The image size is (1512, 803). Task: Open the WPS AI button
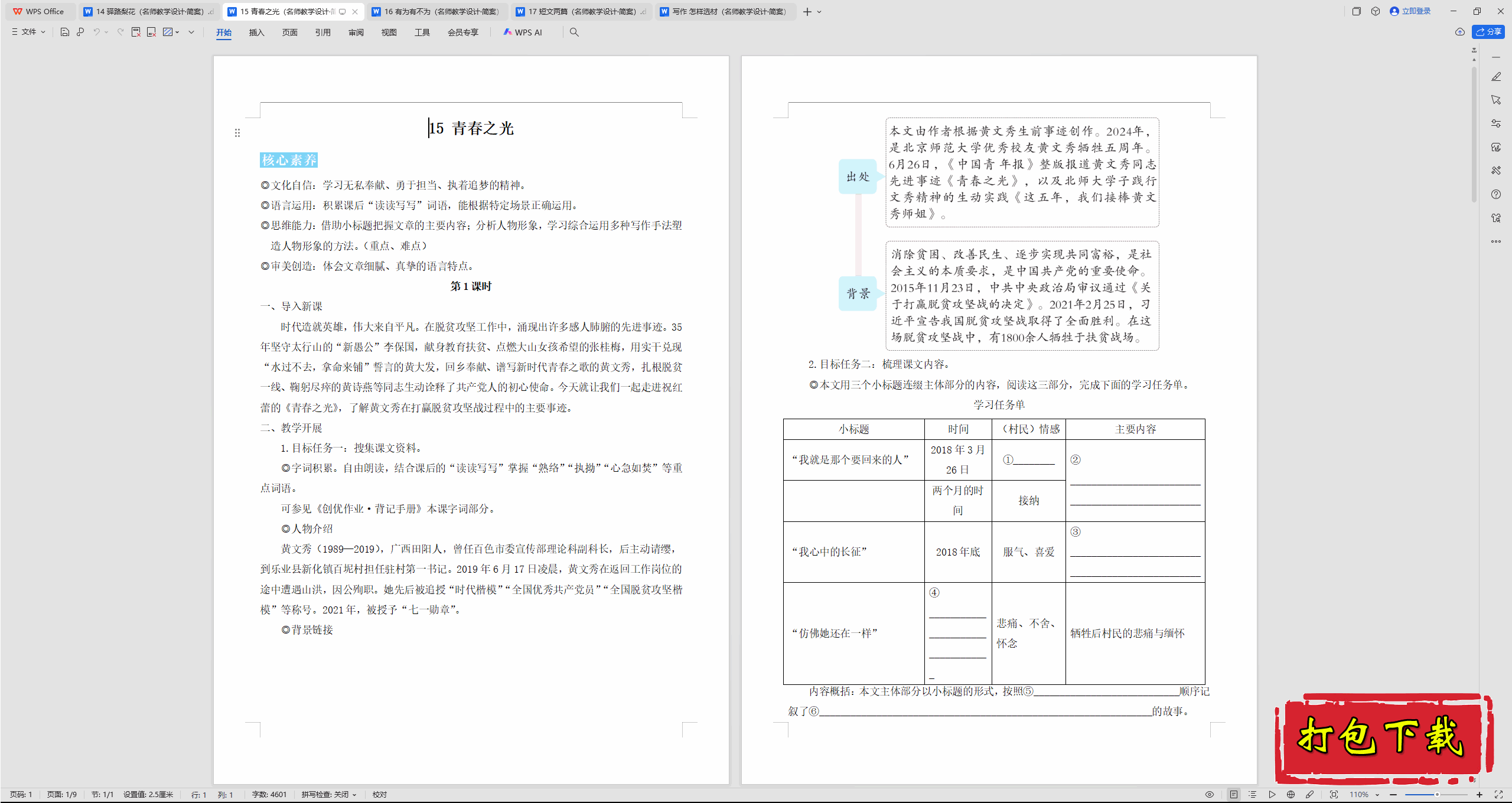tap(523, 32)
